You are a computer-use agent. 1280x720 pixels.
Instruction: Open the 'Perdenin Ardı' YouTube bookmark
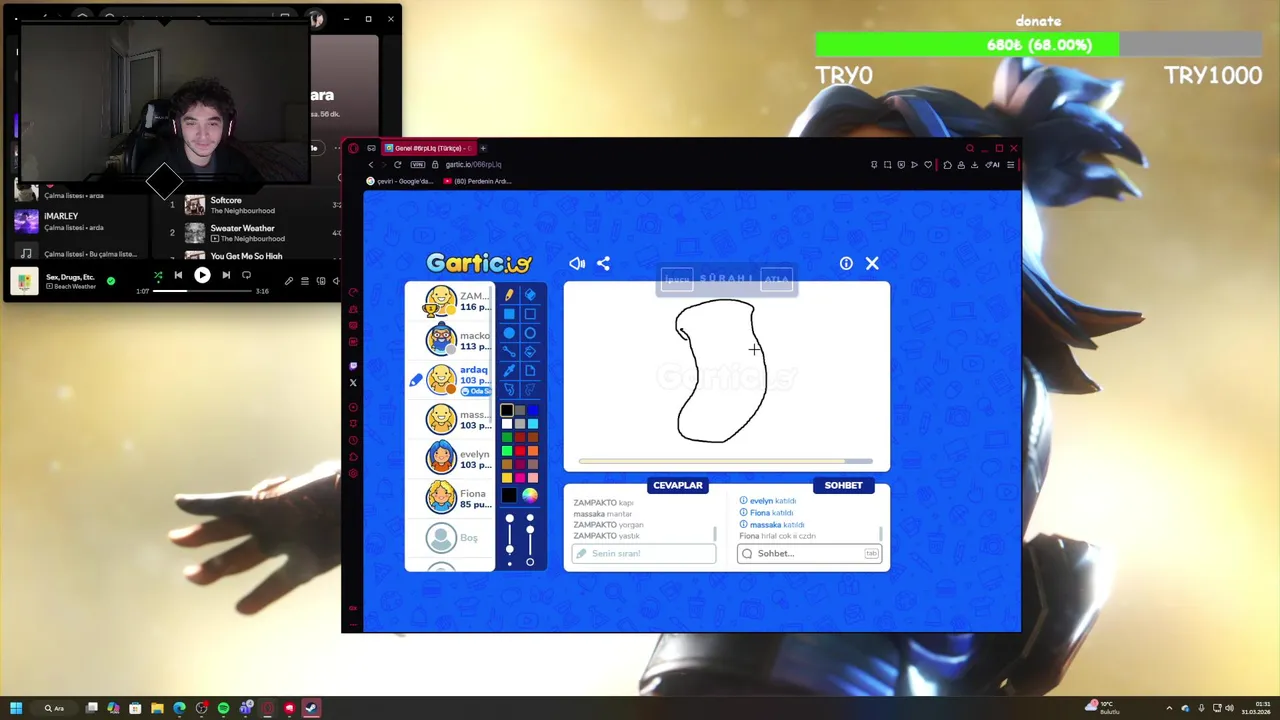pos(477,181)
